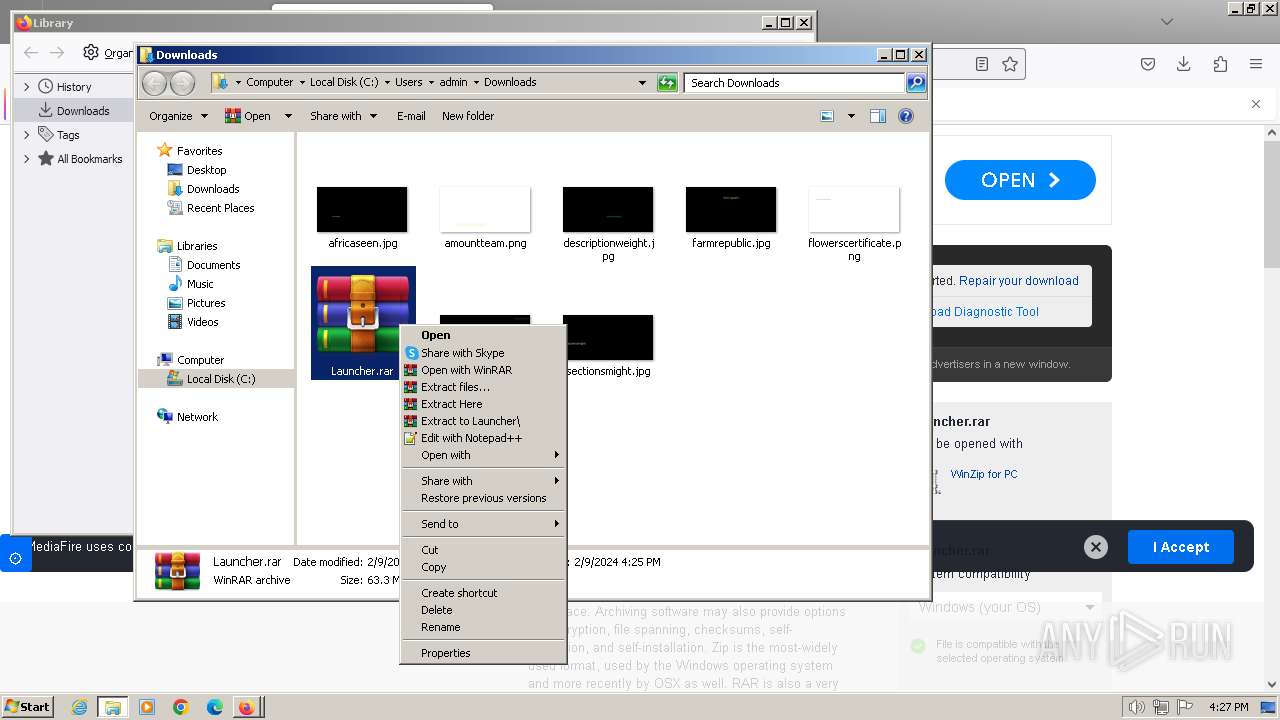The width and height of the screenshot is (1280, 720).
Task: Open Firefox downloads arrow icon
Action: click(1184, 64)
